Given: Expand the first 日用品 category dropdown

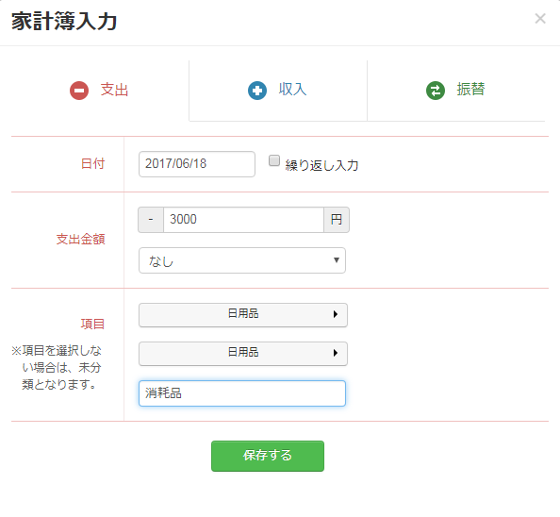Looking at the screenshot, I should (243, 315).
